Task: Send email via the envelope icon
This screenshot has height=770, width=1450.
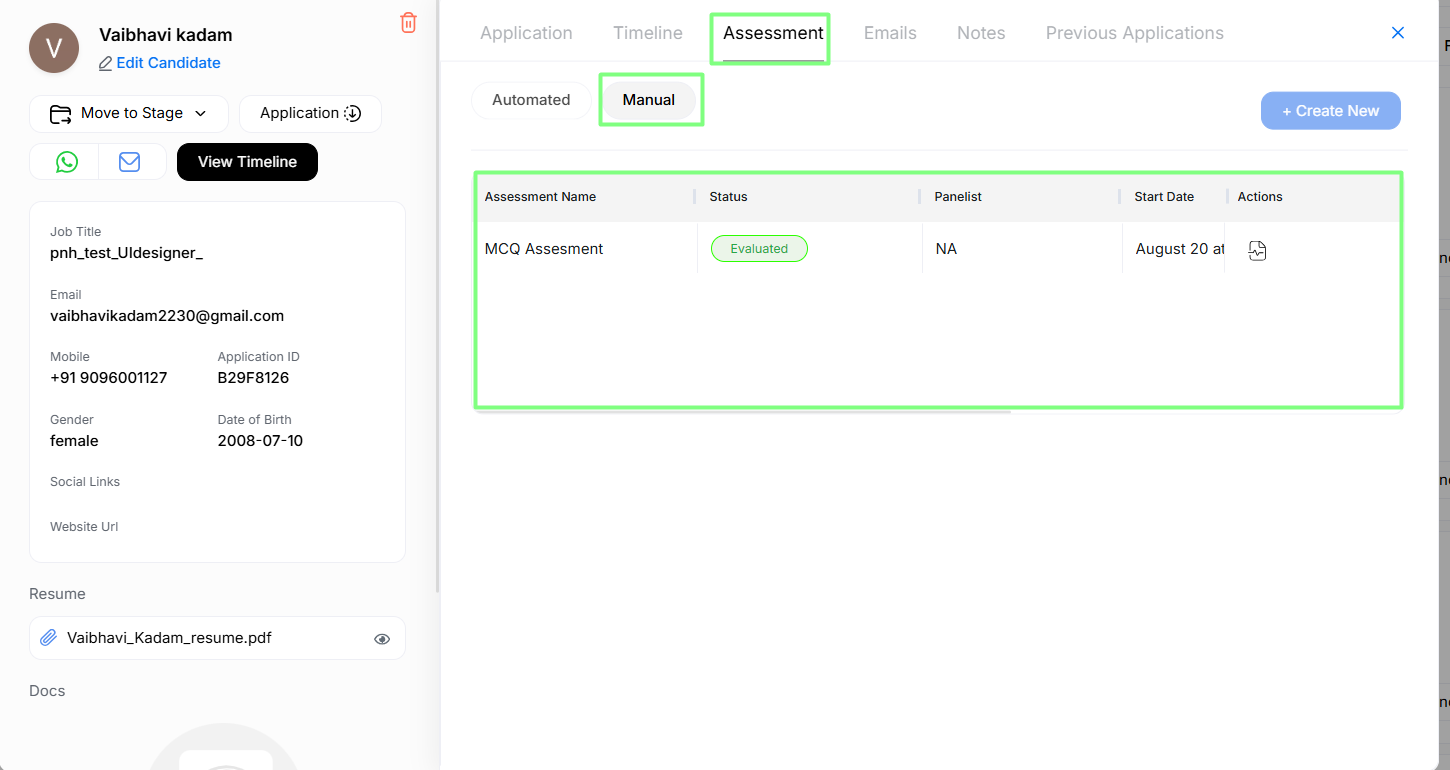Action: coord(130,162)
